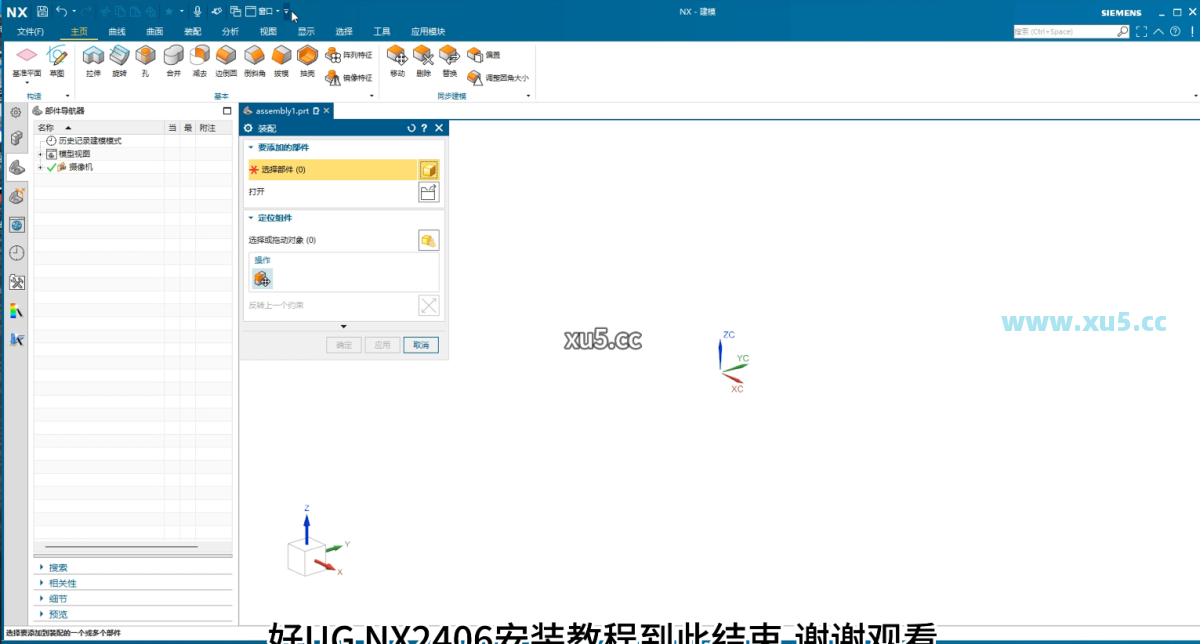Expand the 模型视图 tree node
The height and width of the screenshot is (644, 1200).
point(40,154)
